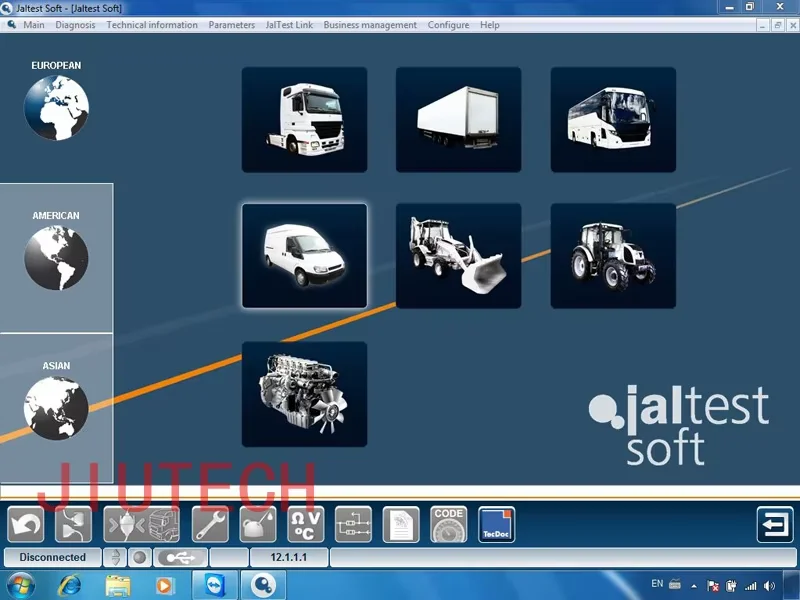
Task: Click the power plug tray icon
Action: pyautogui.click(x=731, y=586)
